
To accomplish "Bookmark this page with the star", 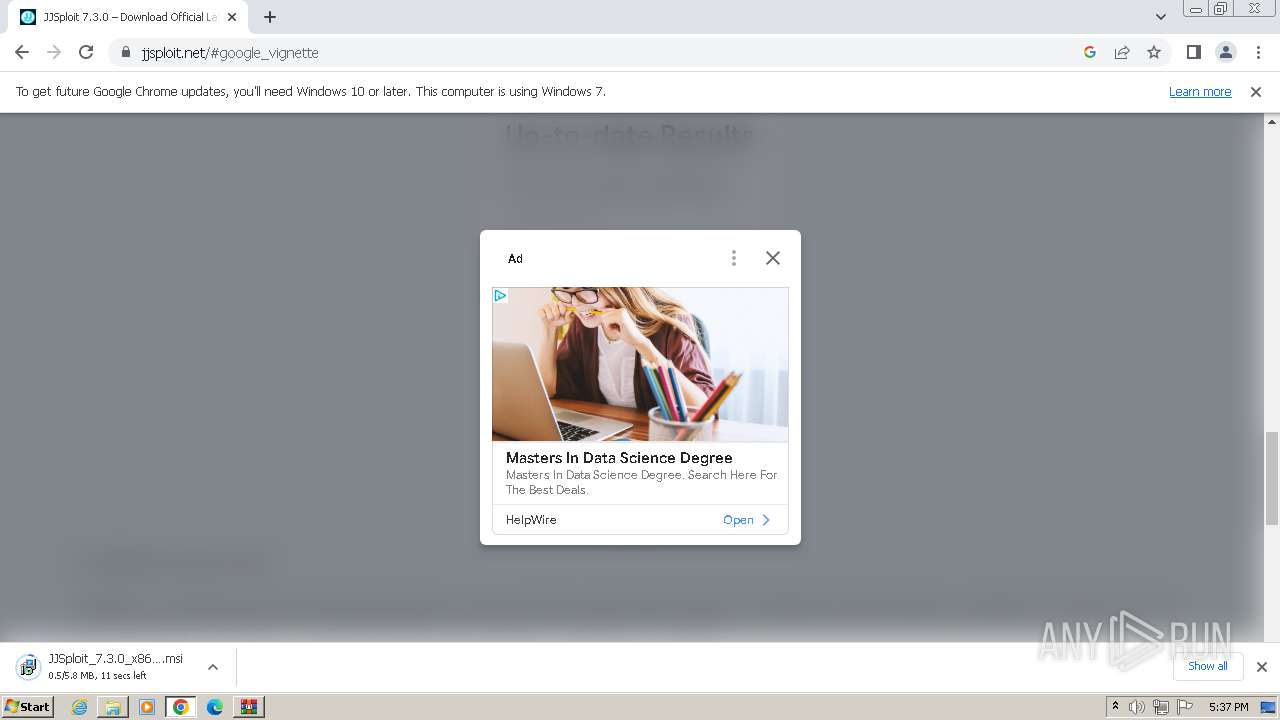I will [x=1154, y=52].
